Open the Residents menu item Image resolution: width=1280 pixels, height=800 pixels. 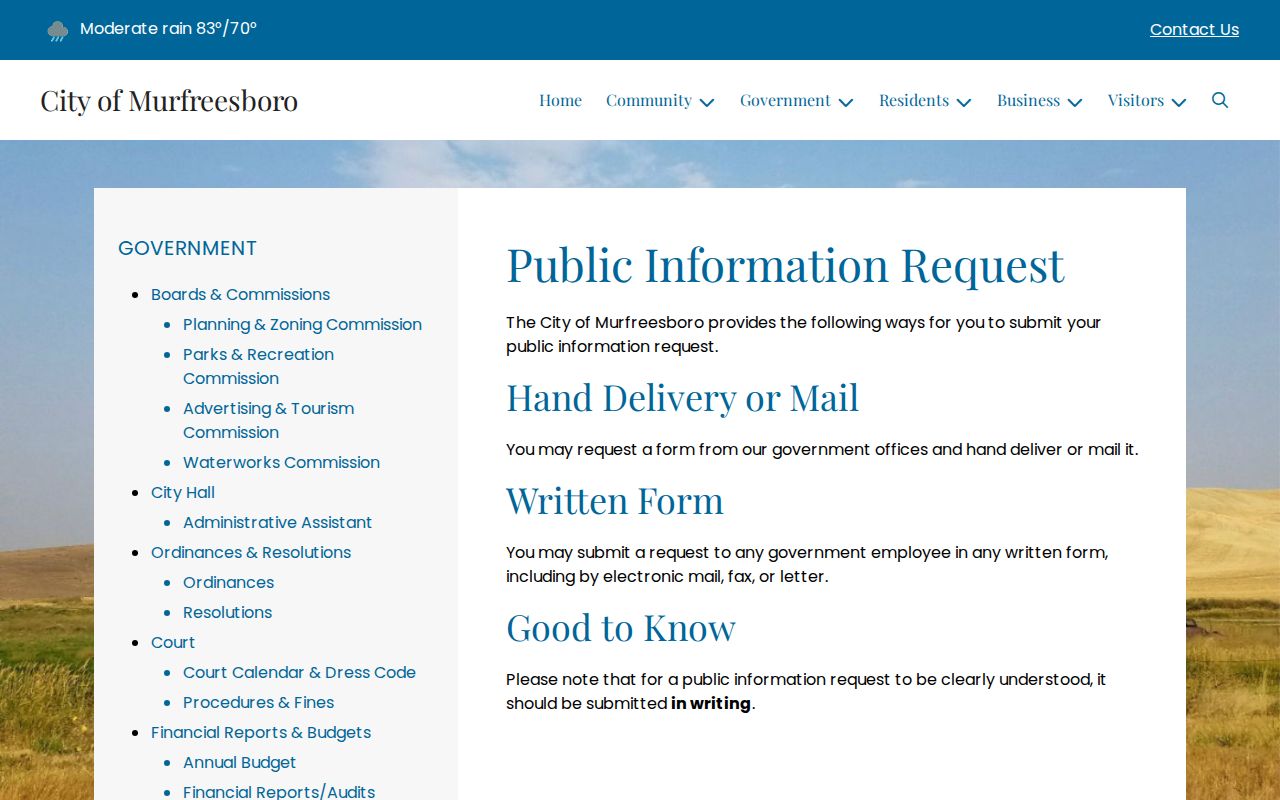point(914,100)
